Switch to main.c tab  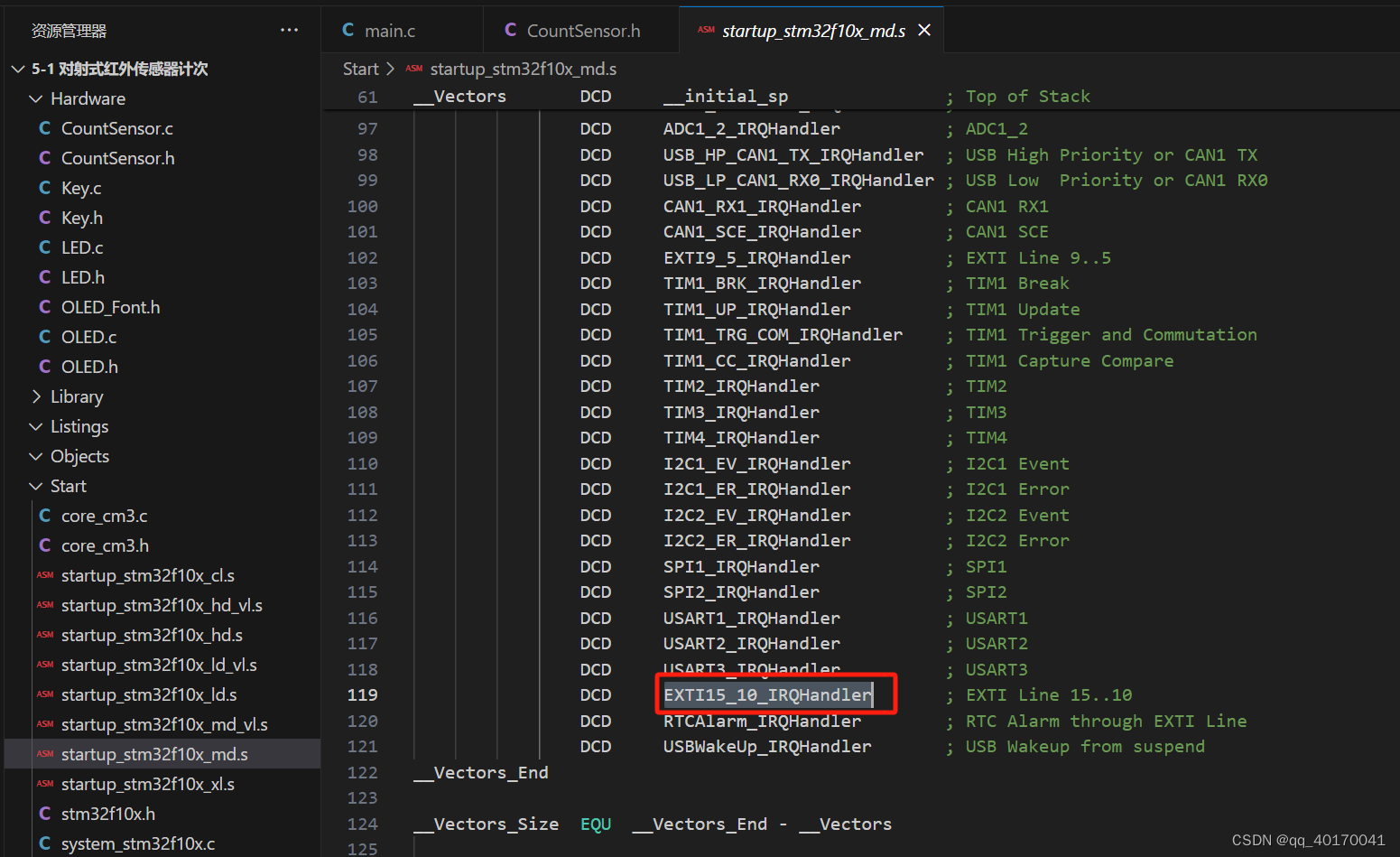pos(390,31)
